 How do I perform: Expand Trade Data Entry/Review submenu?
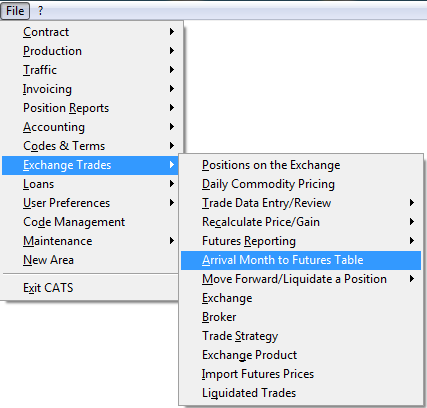coord(301,203)
